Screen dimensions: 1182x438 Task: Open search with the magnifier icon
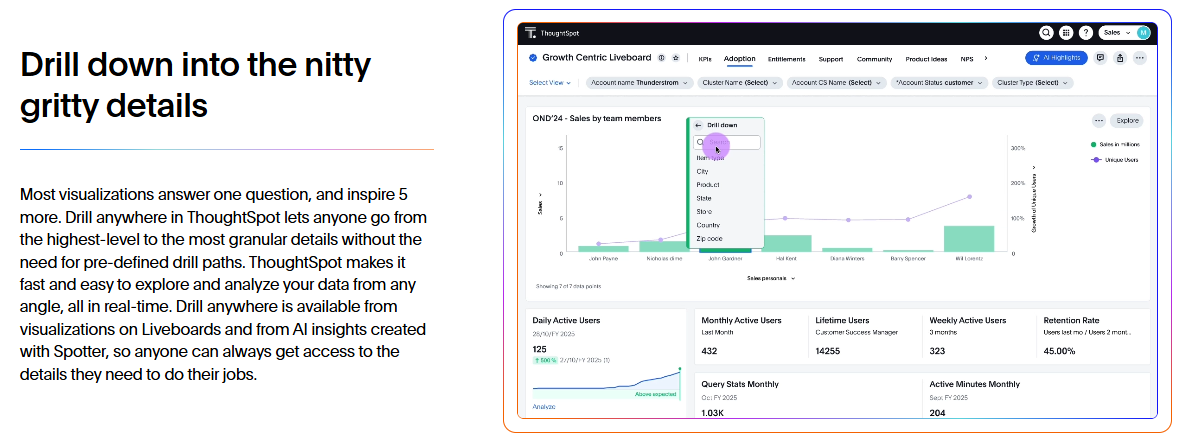tap(1046, 33)
